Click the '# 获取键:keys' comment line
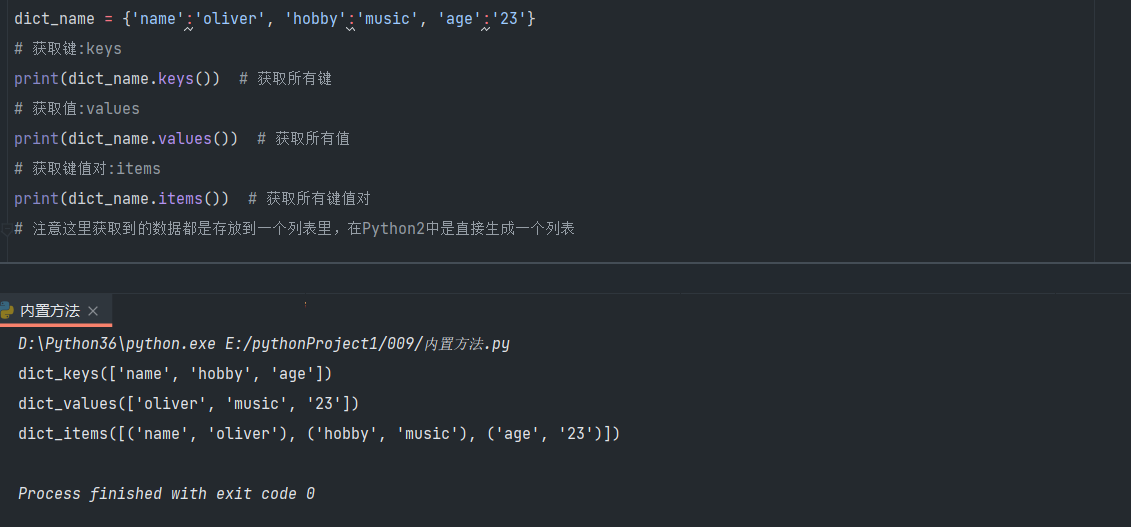The width and height of the screenshot is (1131, 527). (68, 49)
